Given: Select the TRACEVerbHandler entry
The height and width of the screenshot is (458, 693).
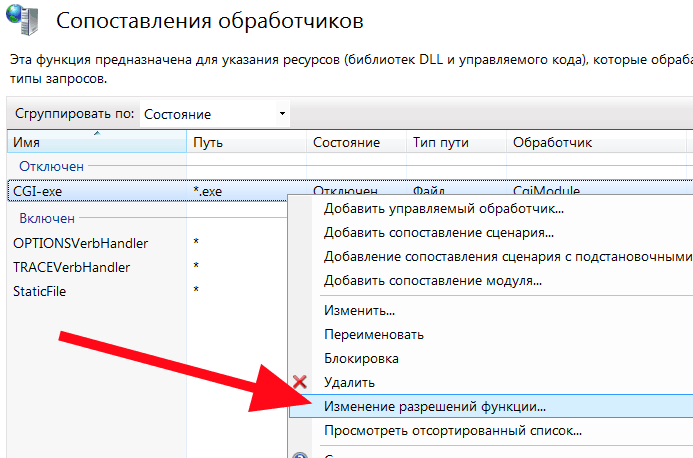Looking at the screenshot, I should click(x=71, y=267).
